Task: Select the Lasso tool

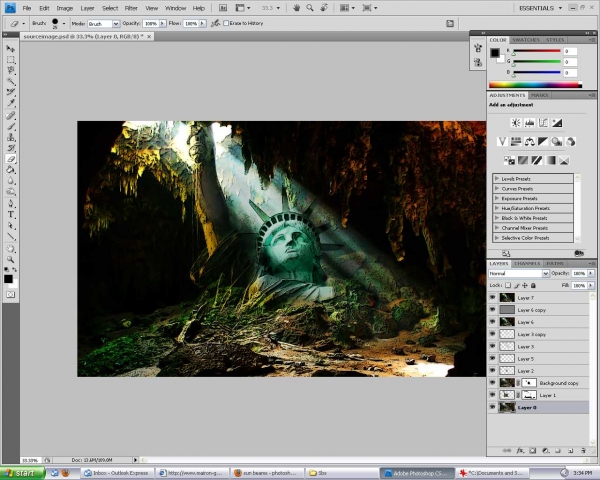Action: point(10,70)
